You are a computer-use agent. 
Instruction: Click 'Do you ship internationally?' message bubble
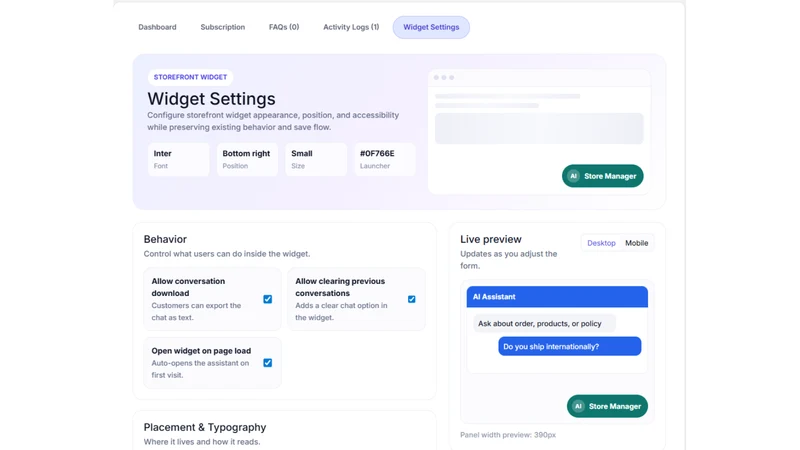(569, 346)
